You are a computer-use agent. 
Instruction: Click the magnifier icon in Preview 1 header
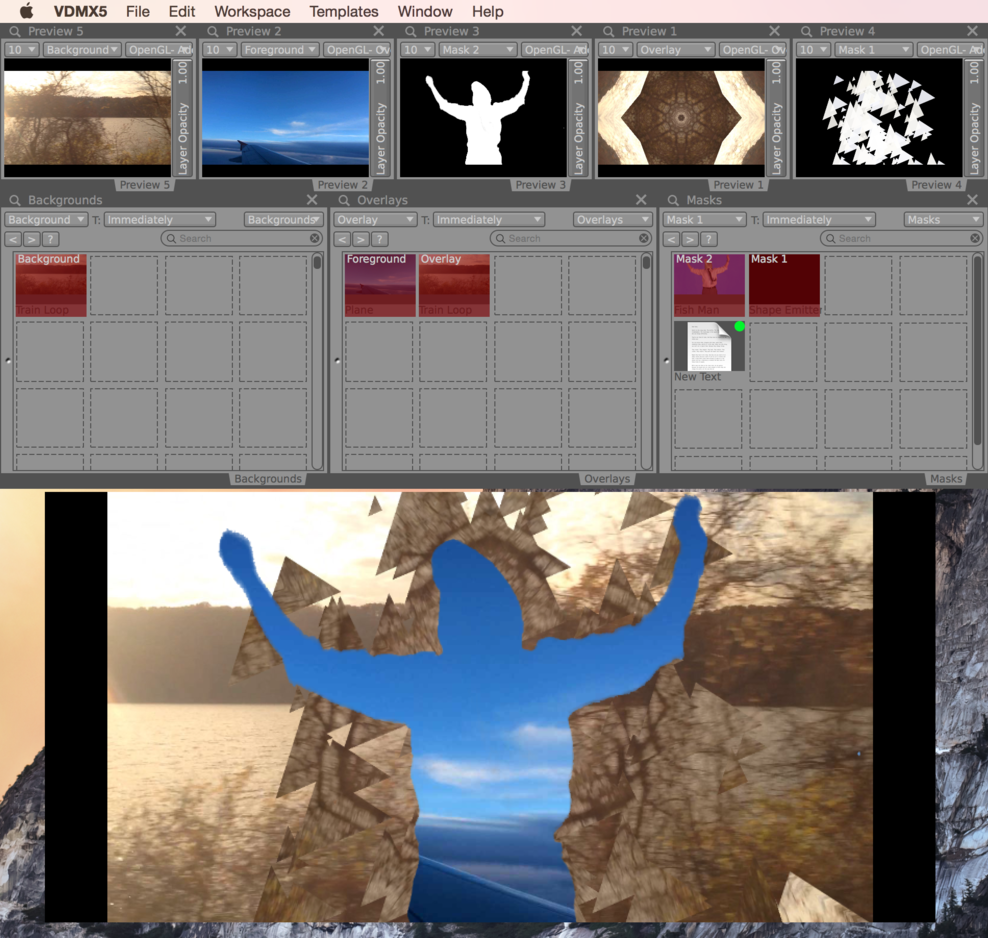609,31
